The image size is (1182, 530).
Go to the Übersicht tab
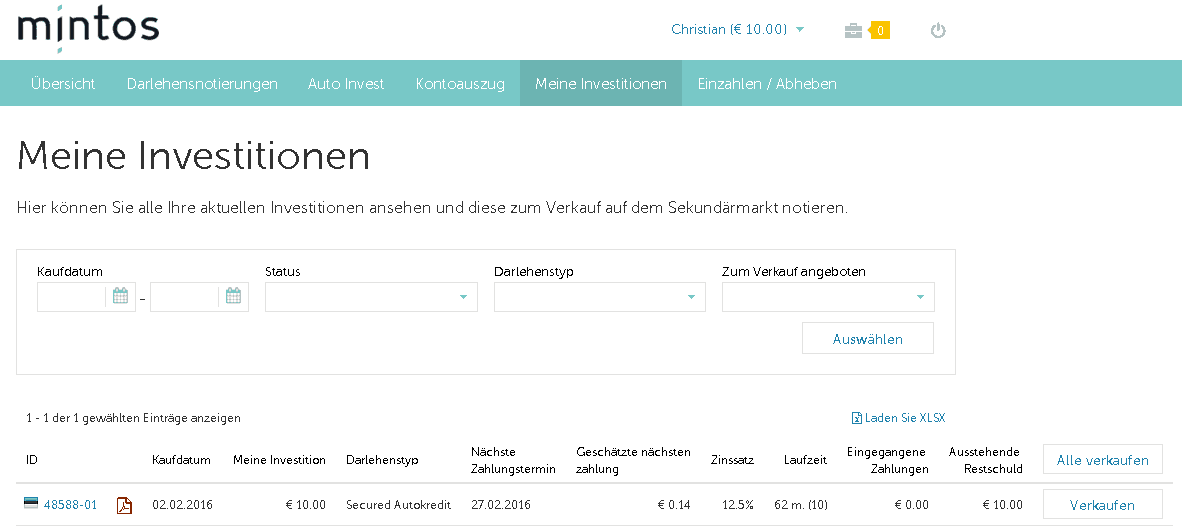pyautogui.click(x=63, y=84)
